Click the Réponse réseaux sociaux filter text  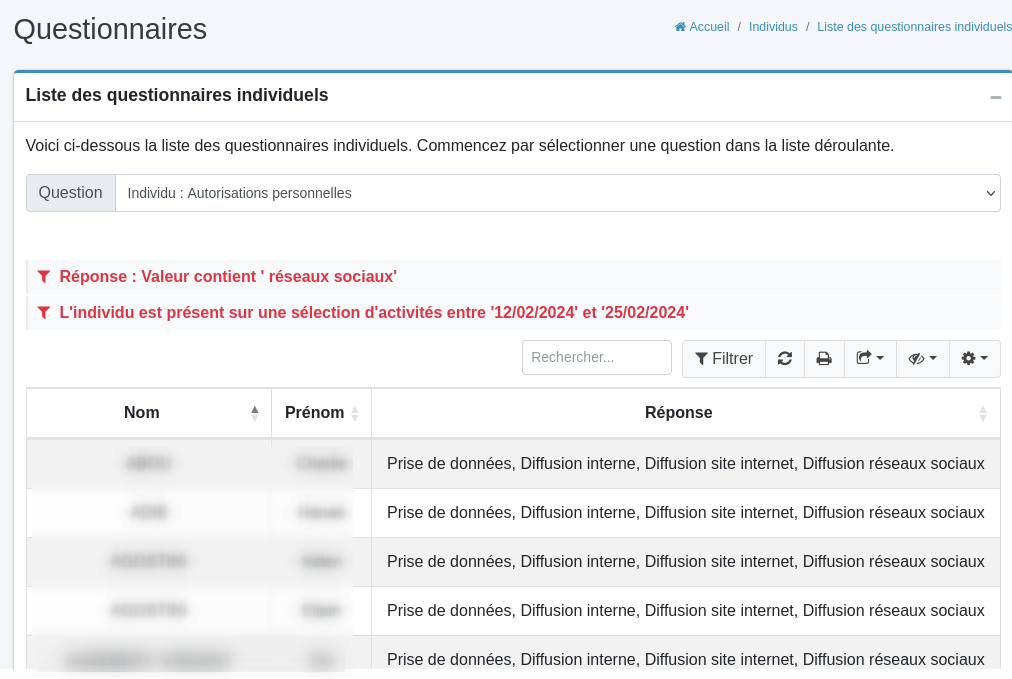click(228, 276)
